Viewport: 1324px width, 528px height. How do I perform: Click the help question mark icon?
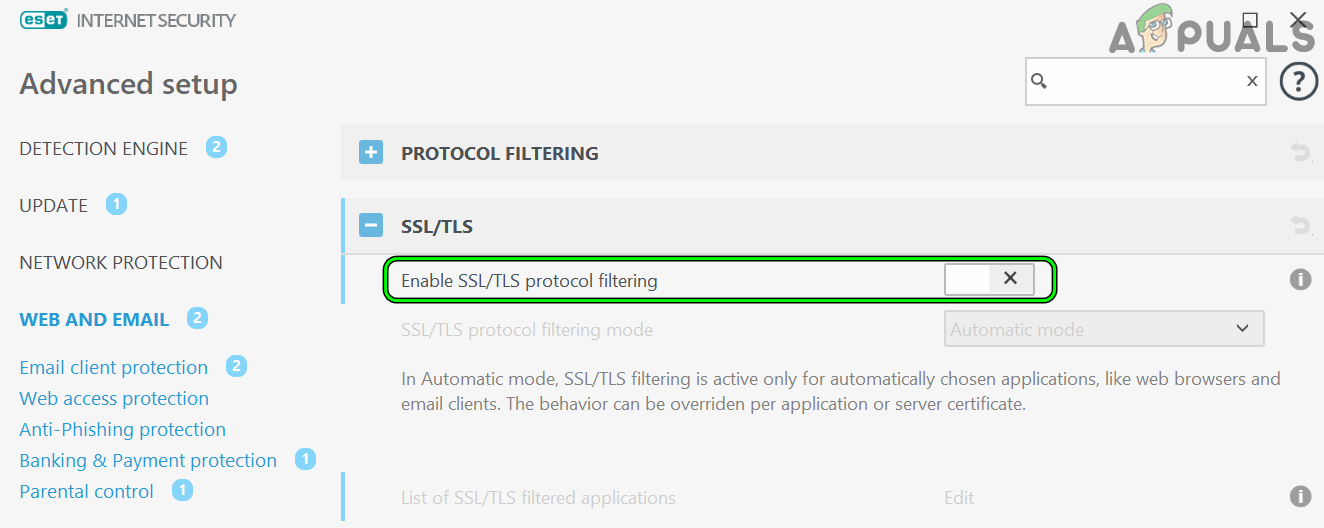tap(1299, 81)
